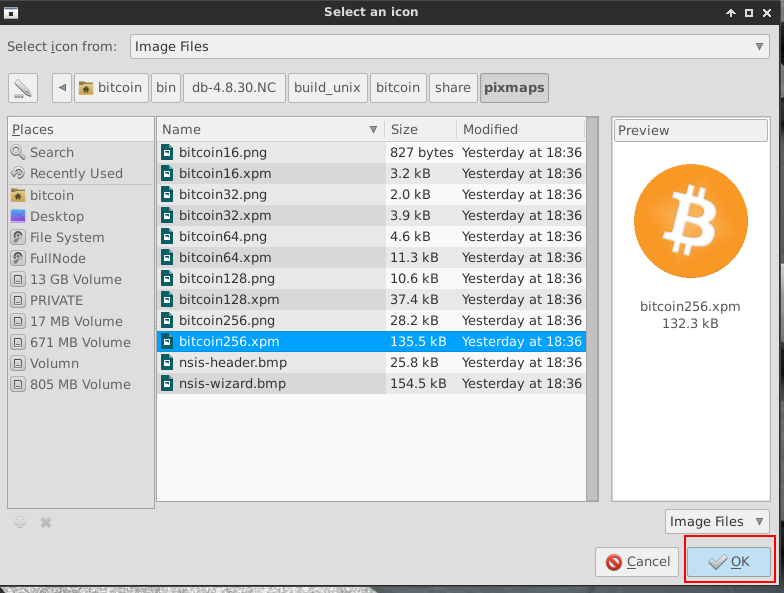Click the file icon of bitcoin32.xpm
784x593 pixels.
pos(167,216)
